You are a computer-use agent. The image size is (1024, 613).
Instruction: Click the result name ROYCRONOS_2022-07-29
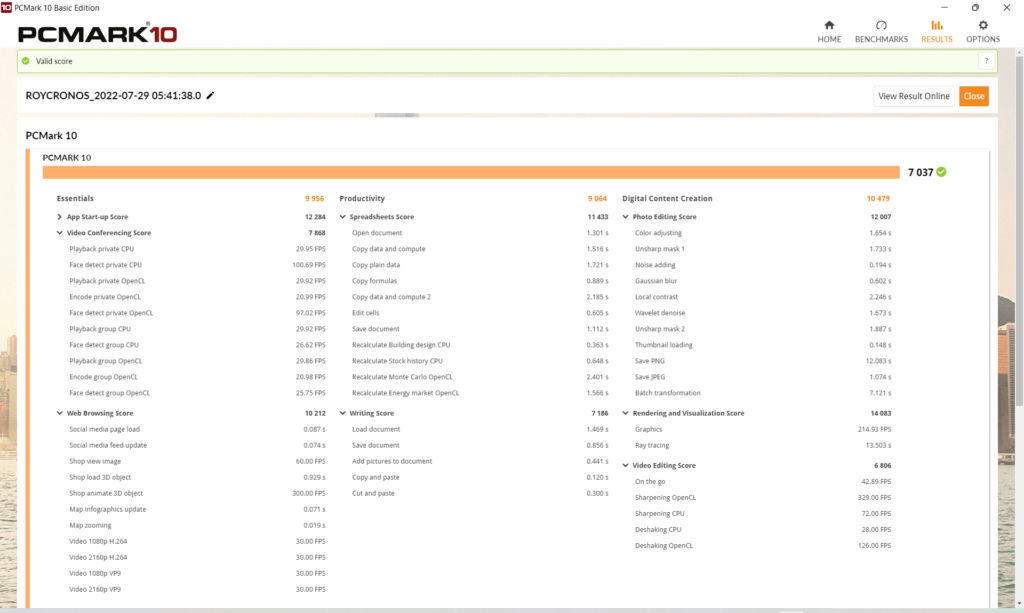pyautogui.click(x=113, y=95)
